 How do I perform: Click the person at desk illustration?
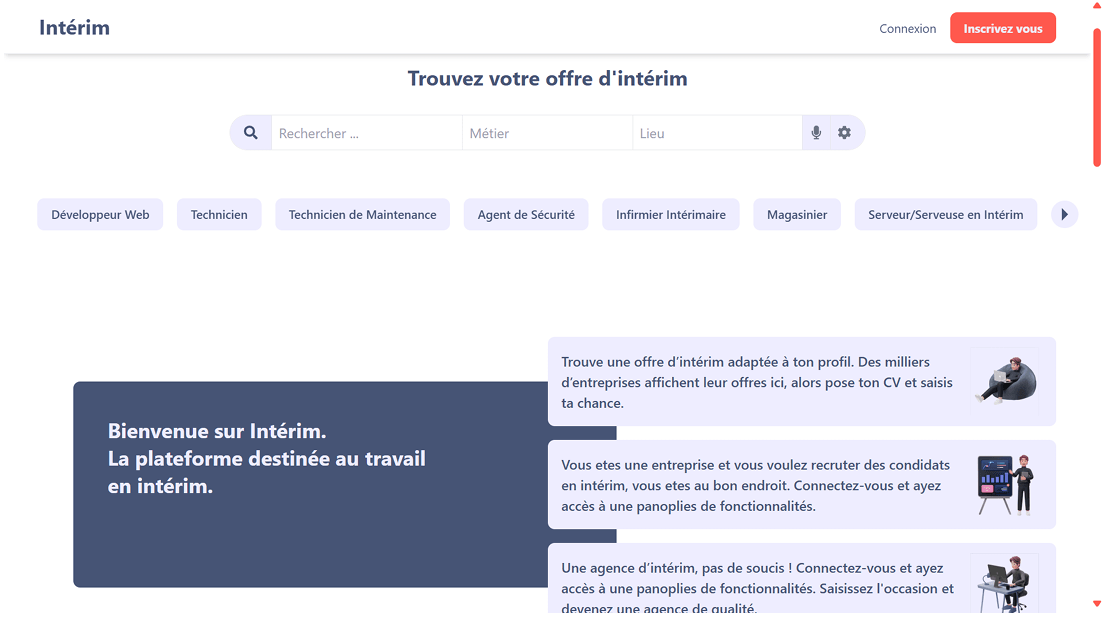coord(1005,583)
